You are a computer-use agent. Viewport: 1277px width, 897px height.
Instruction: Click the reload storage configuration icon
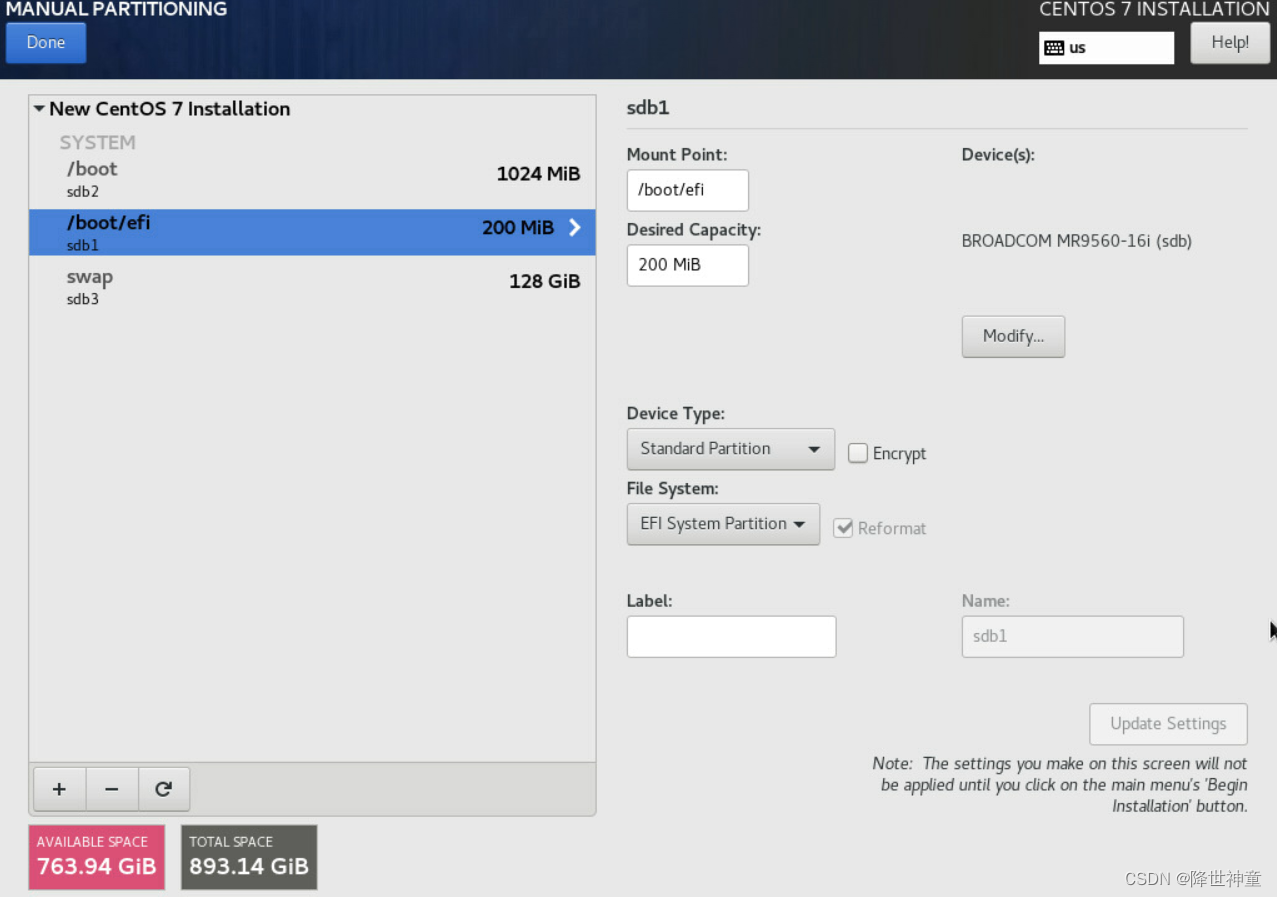tap(163, 789)
